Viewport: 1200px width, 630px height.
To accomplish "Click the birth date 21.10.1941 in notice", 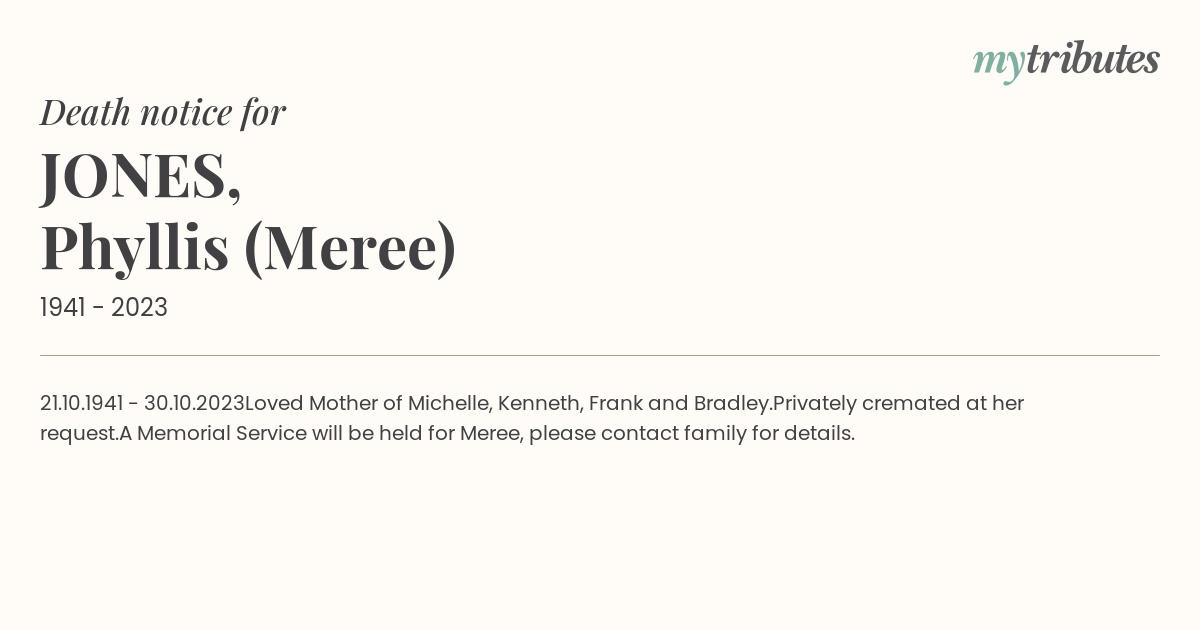I will point(82,404).
